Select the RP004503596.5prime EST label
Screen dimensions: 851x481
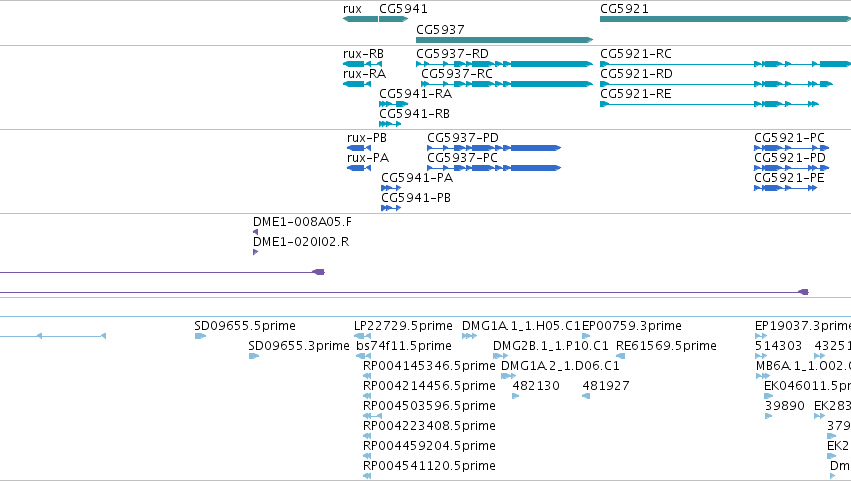429,406
